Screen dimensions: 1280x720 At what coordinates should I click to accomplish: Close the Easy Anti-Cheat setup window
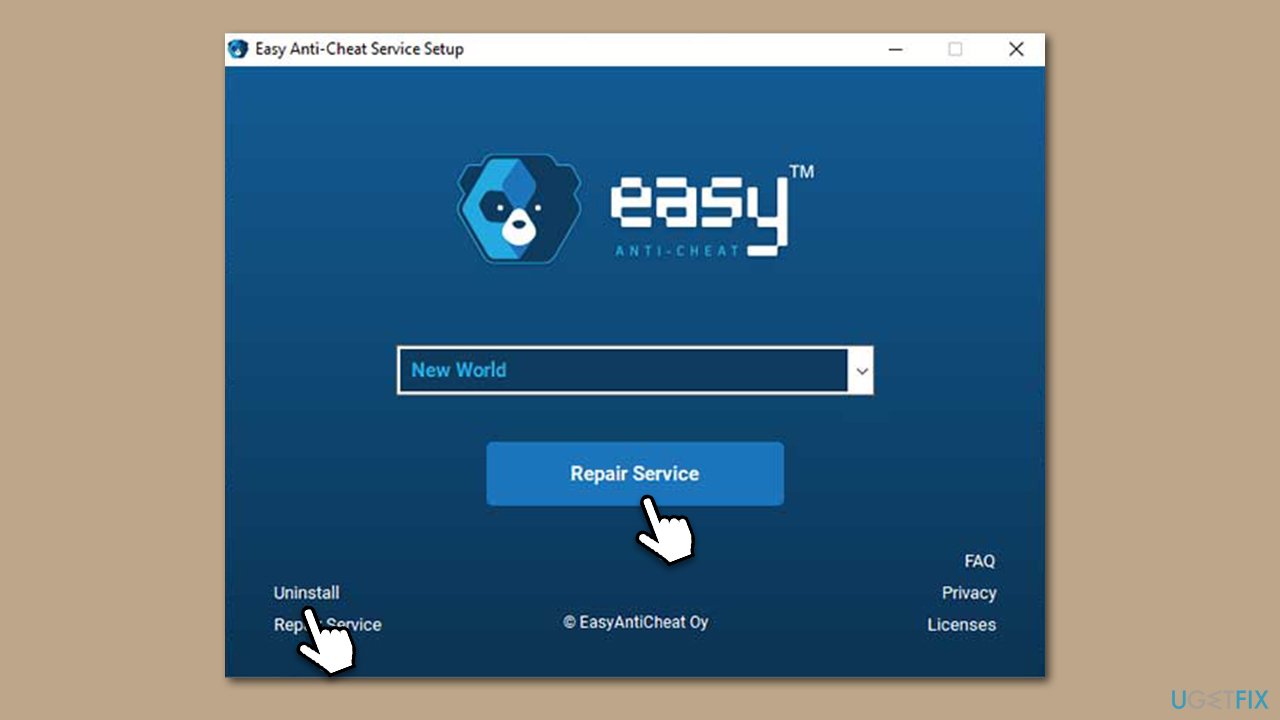[x=1016, y=49]
